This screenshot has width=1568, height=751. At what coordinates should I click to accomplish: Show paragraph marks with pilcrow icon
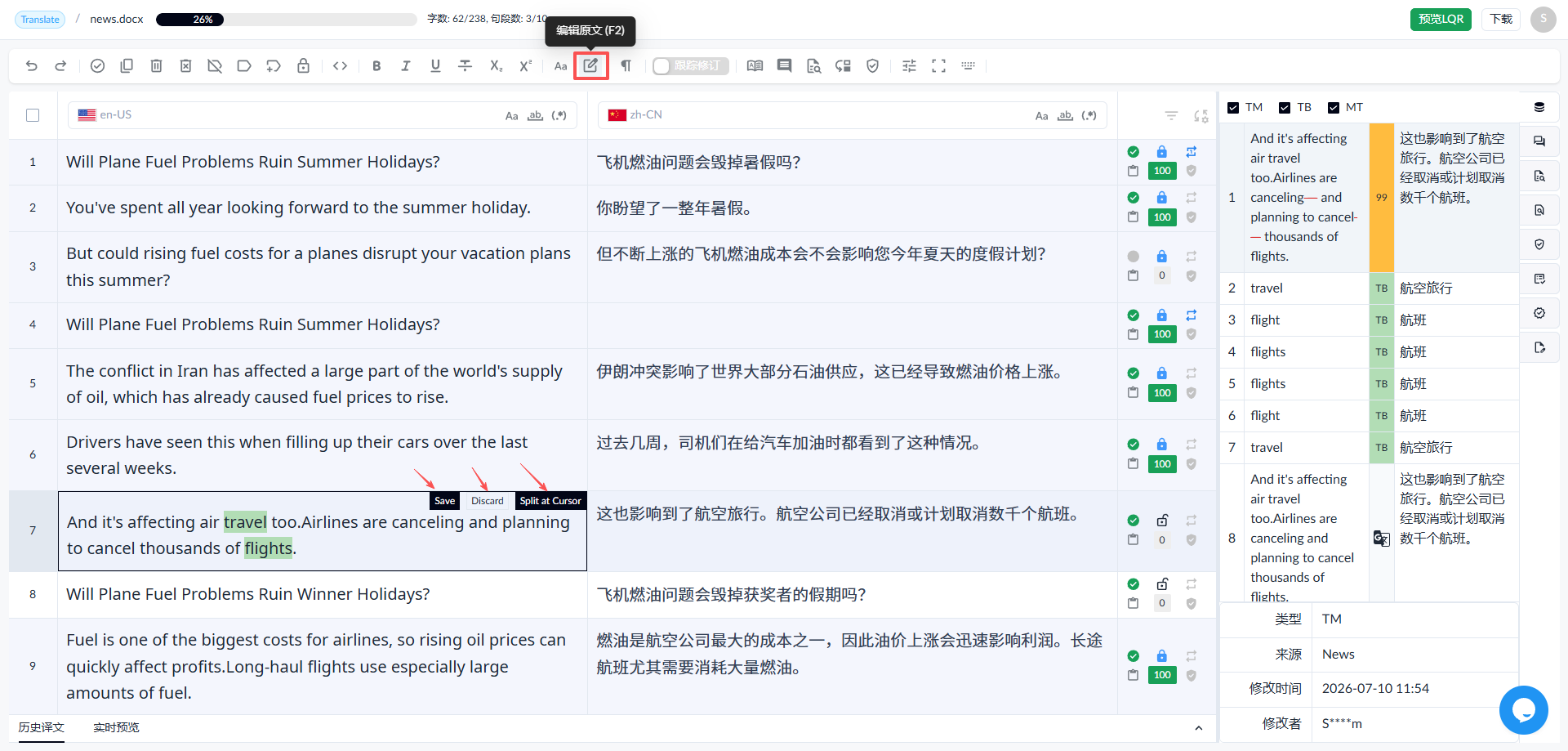[x=626, y=66]
